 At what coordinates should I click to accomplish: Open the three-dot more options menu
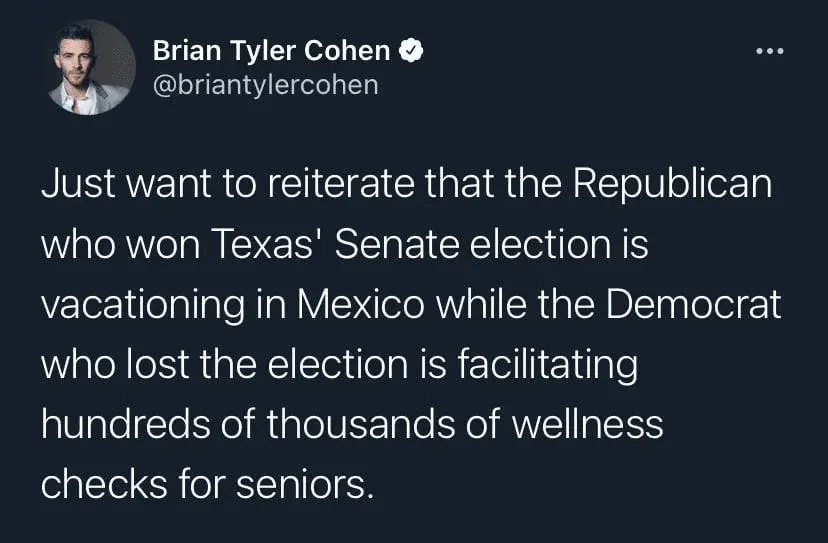point(770,51)
